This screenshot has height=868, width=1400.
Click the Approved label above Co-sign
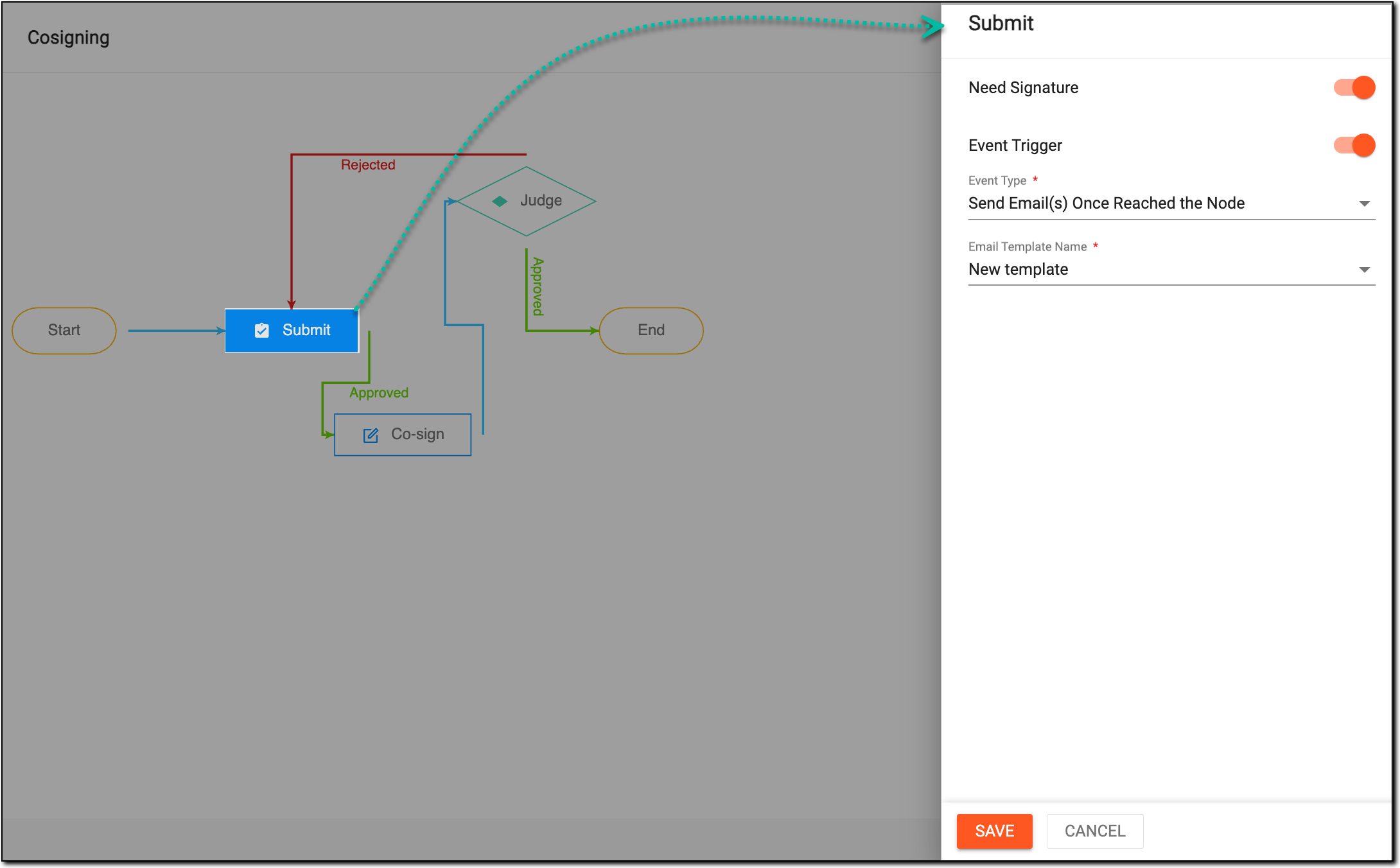click(x=379, y=393)
